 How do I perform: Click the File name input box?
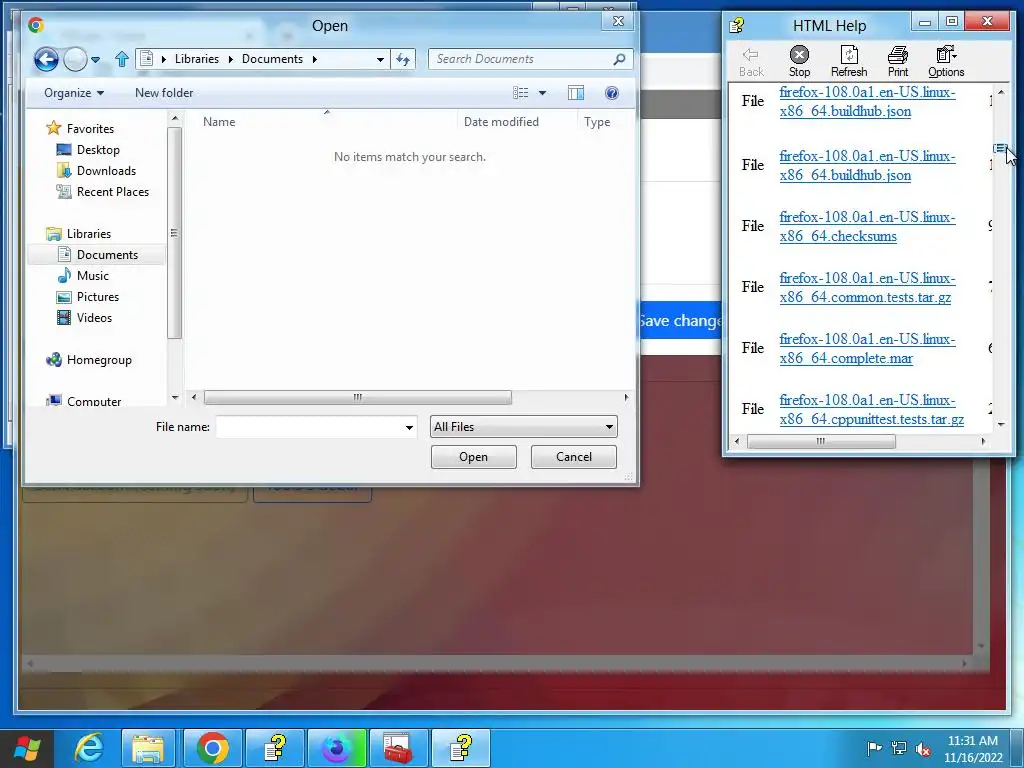click(309, 427)
